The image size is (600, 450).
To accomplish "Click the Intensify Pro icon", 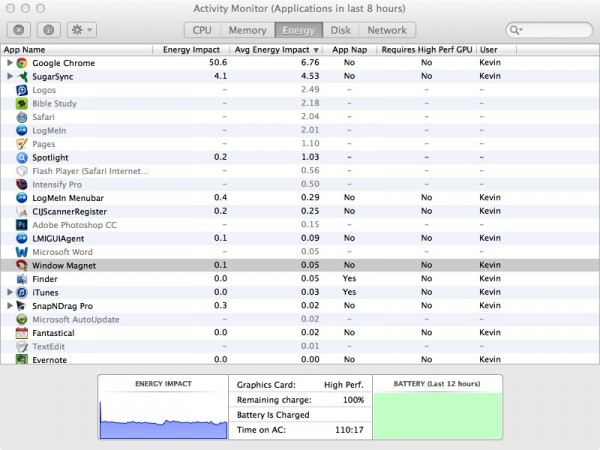I will click(x=22, y=184).
